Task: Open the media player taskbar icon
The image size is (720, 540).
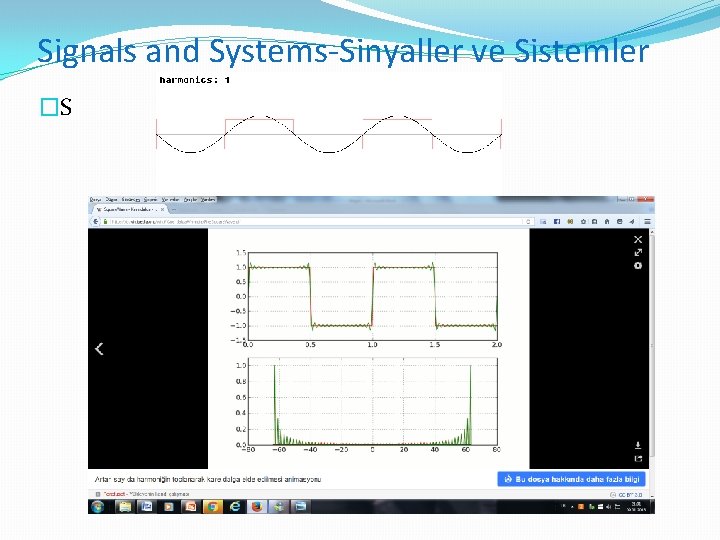Action: [x=169, y=506]
